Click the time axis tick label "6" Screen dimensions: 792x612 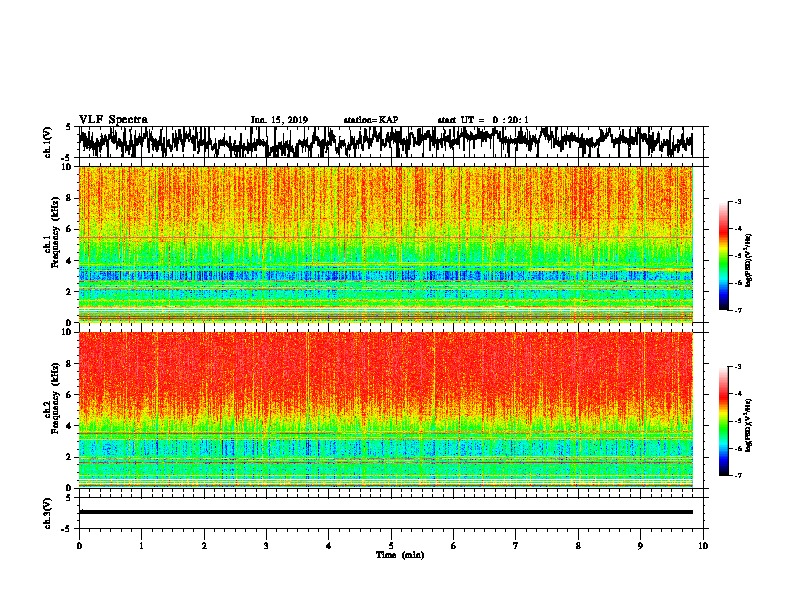454,546
